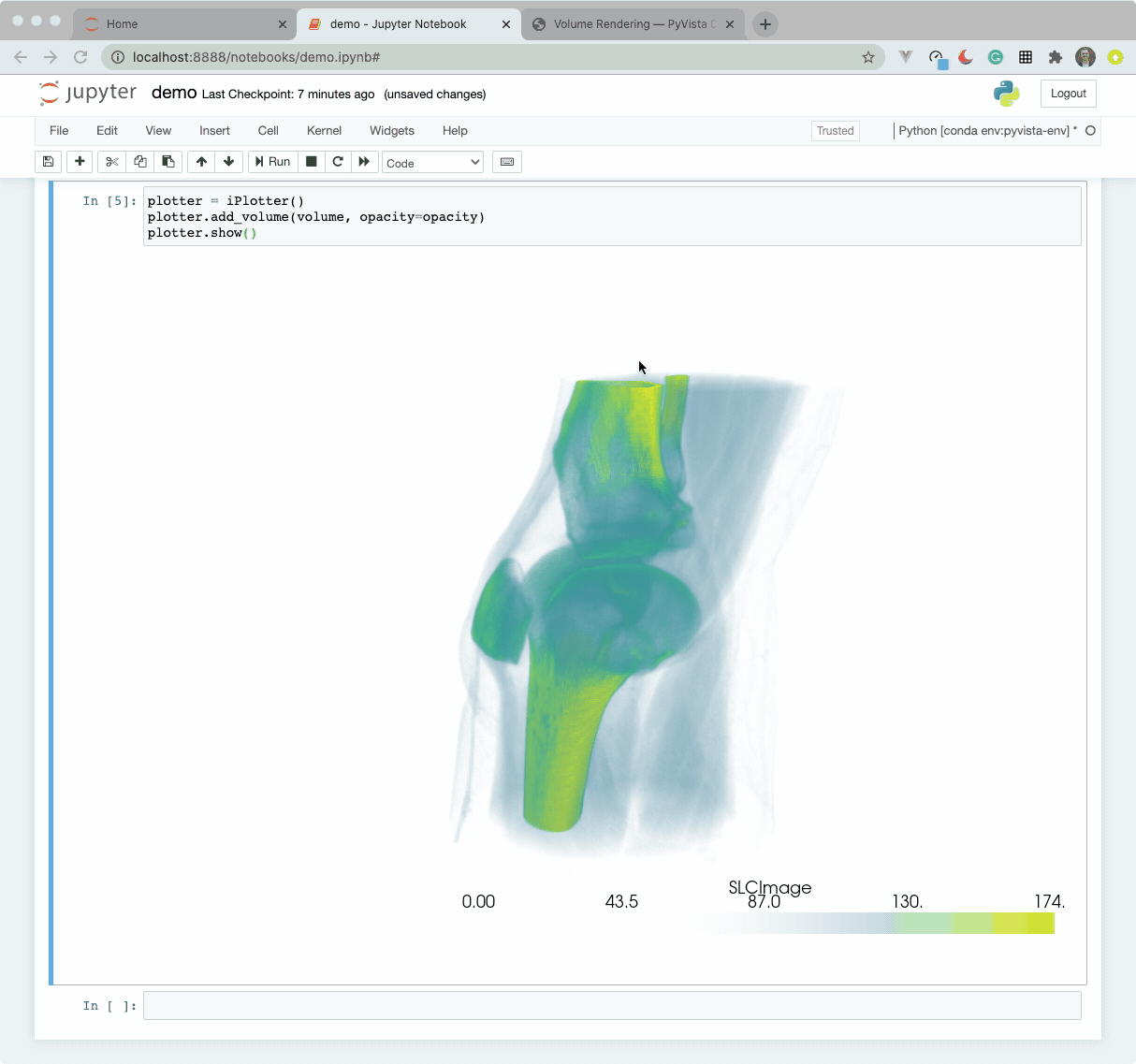Open the File menu

click(59, 131)
